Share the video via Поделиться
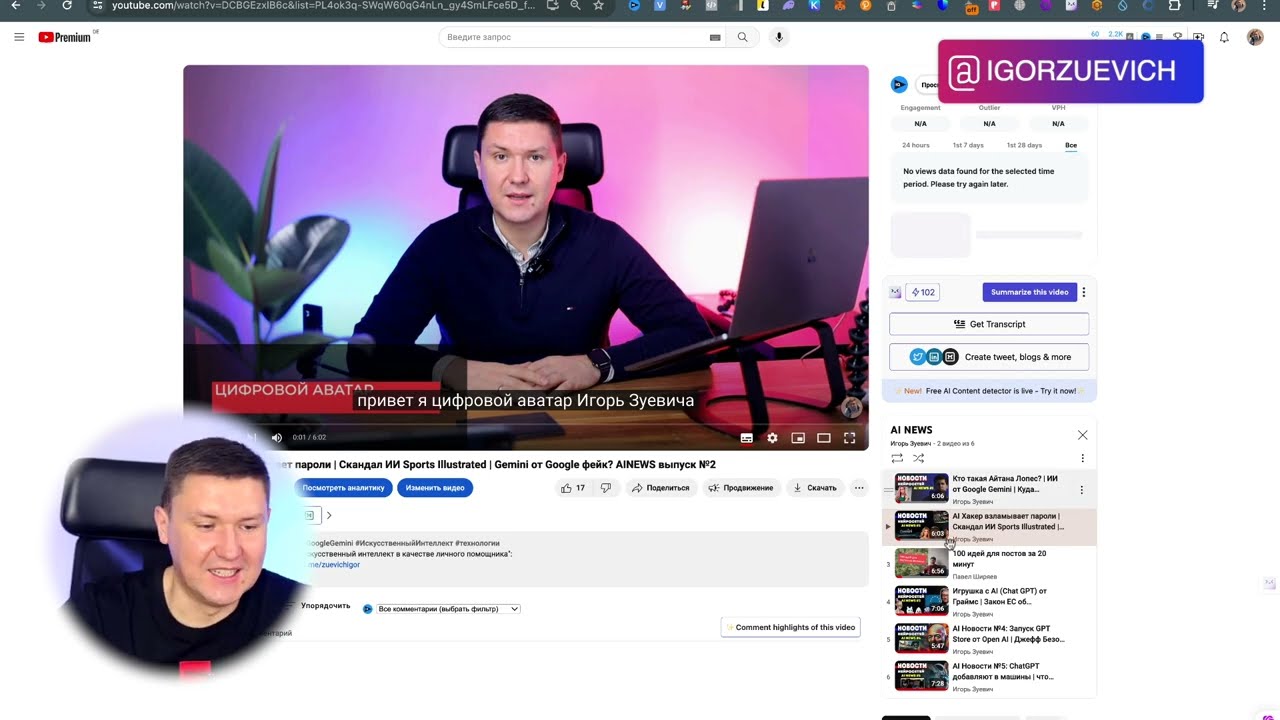Viewport: 1280px width, 720px height. point(660,488)
